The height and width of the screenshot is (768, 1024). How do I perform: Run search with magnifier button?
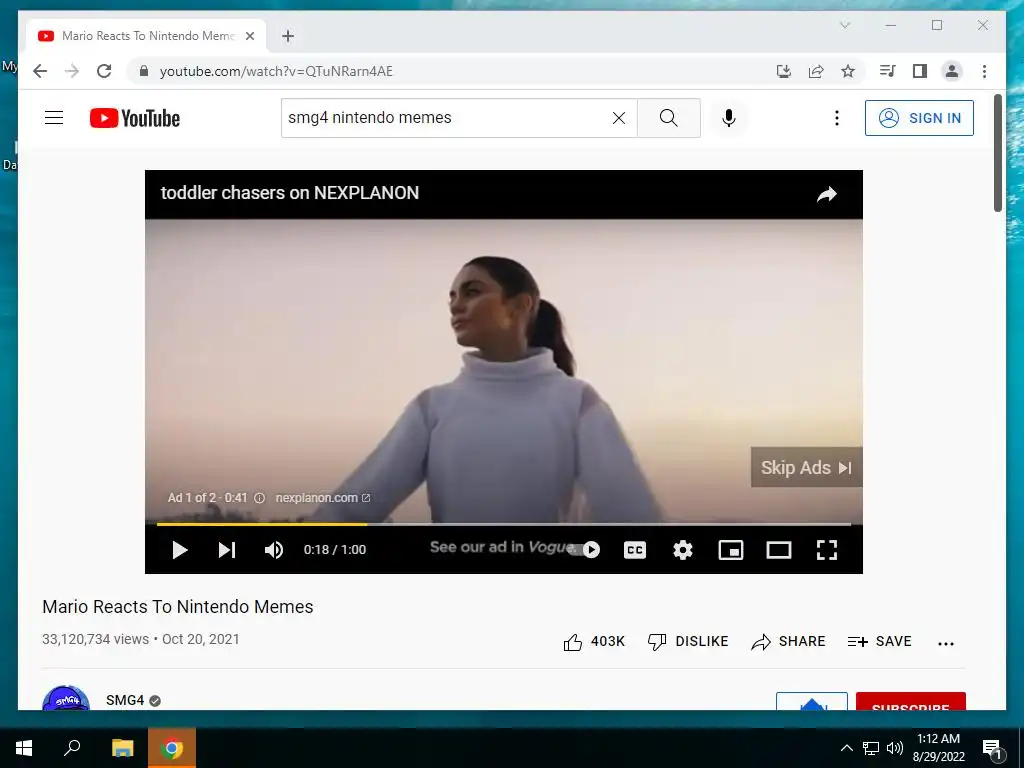[668, 118]
